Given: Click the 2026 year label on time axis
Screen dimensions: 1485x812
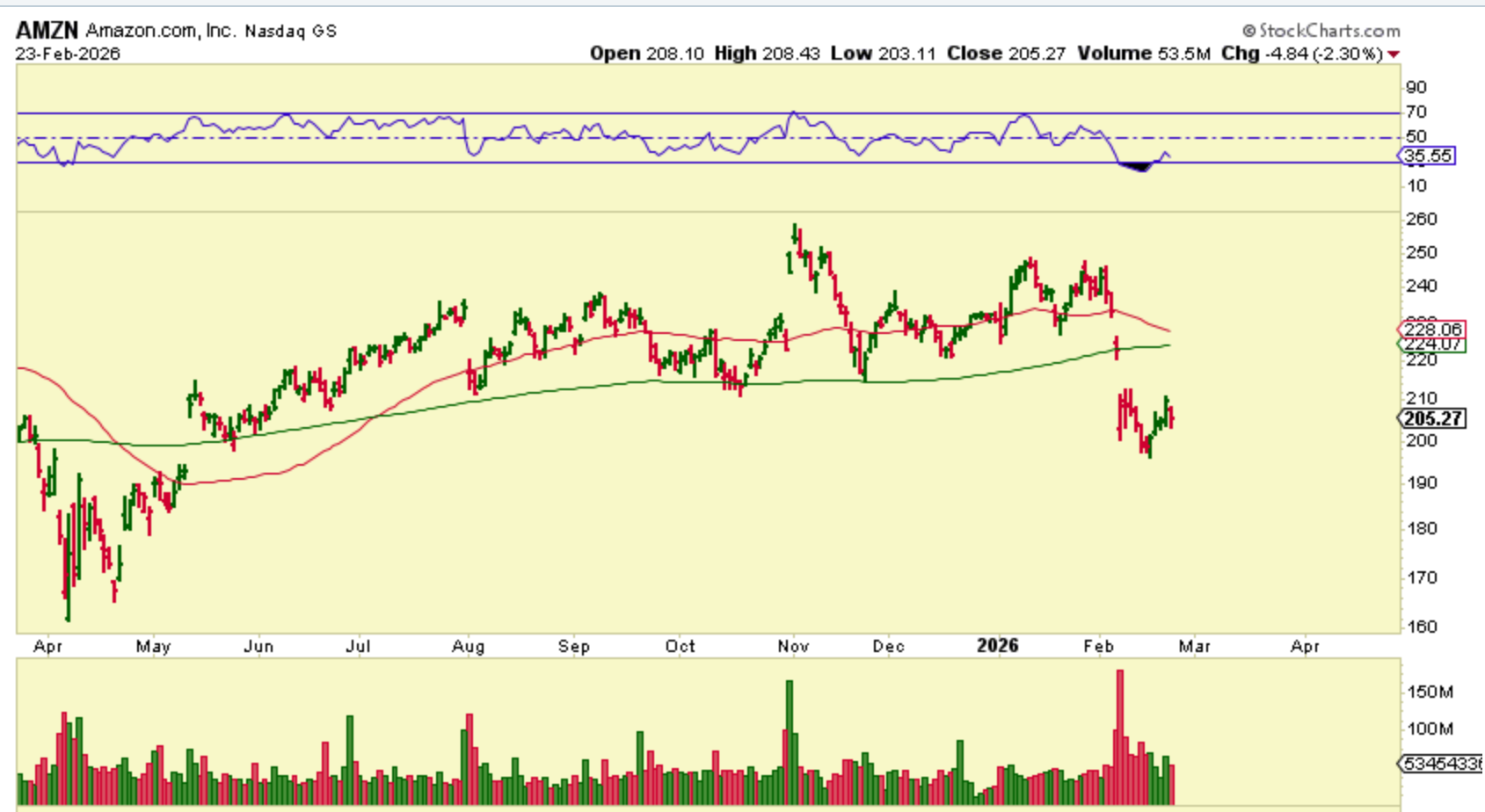Looking at the screenshot, I should (998, 646).
